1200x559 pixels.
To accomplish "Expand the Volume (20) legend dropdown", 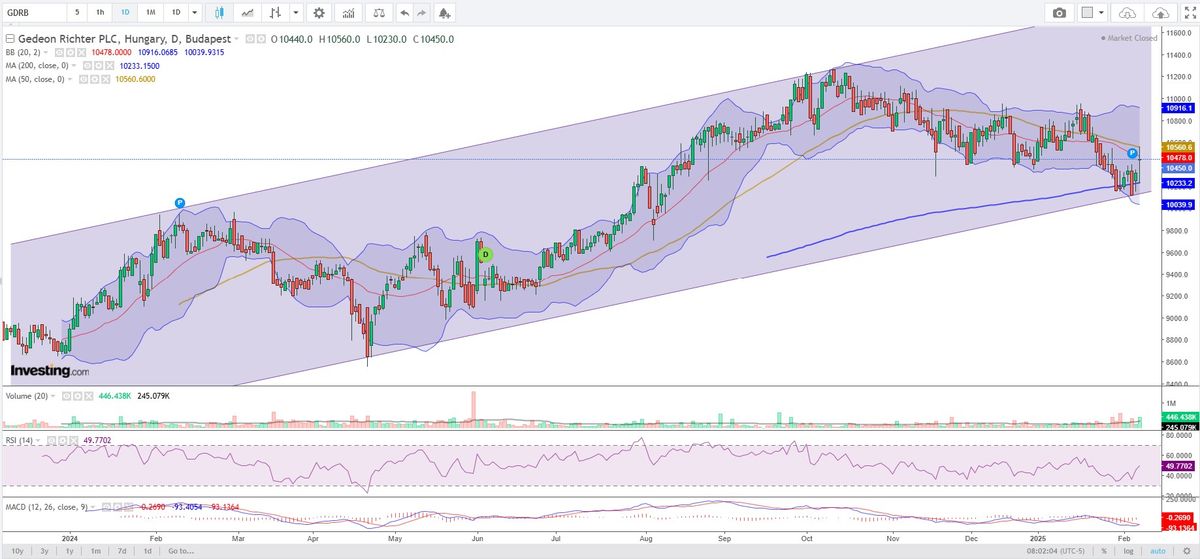I will (54, 395).
